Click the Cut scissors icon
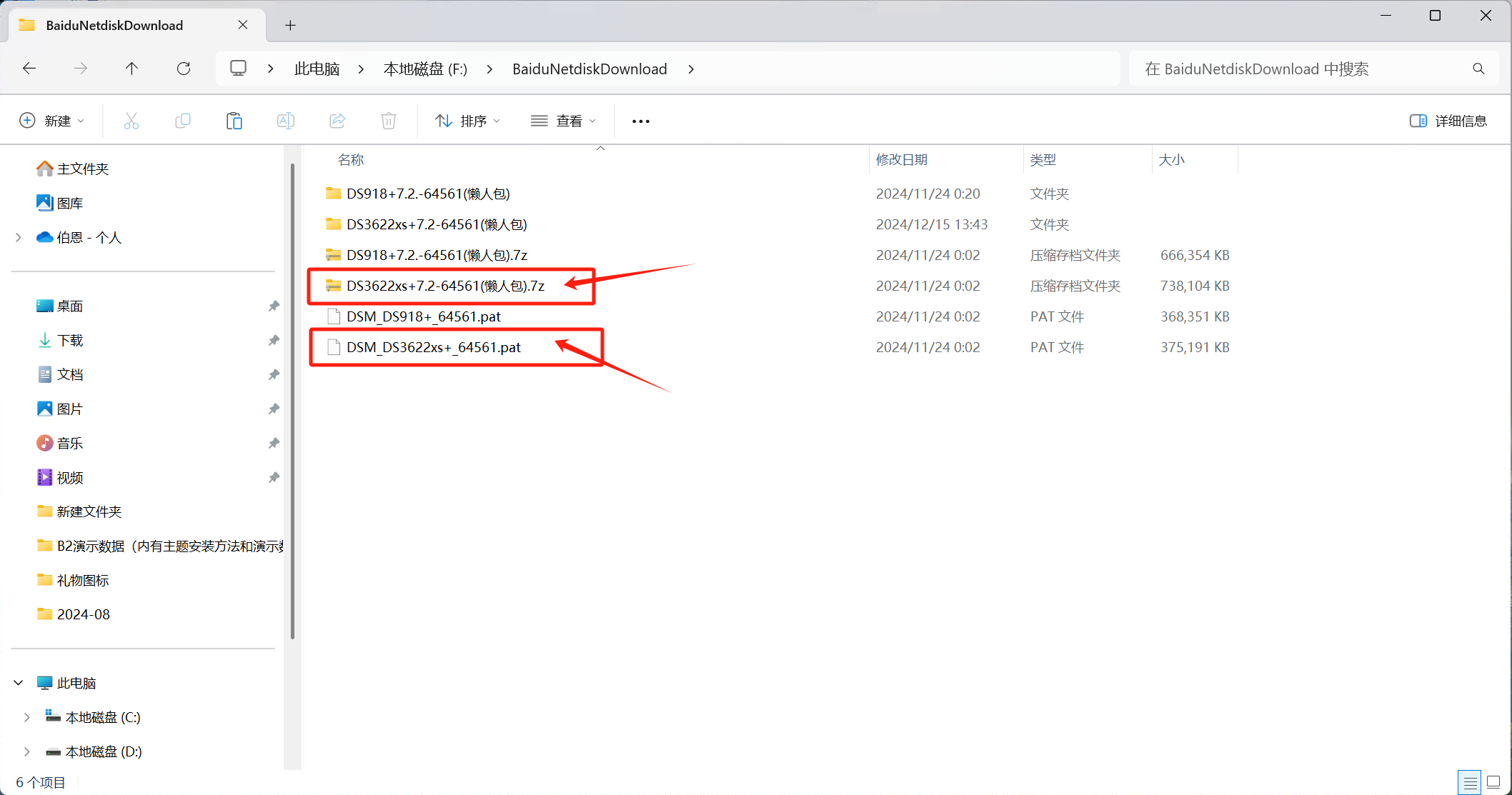 tap(131, 121)
